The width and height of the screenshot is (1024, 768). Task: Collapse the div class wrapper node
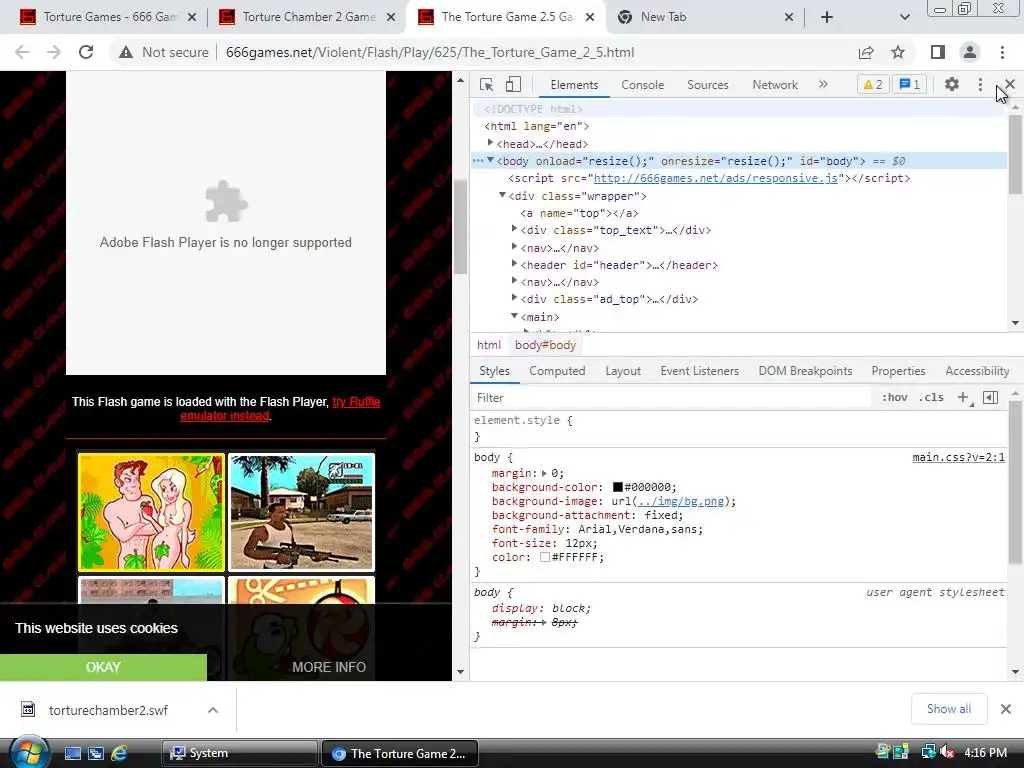[x=502, y=195]
